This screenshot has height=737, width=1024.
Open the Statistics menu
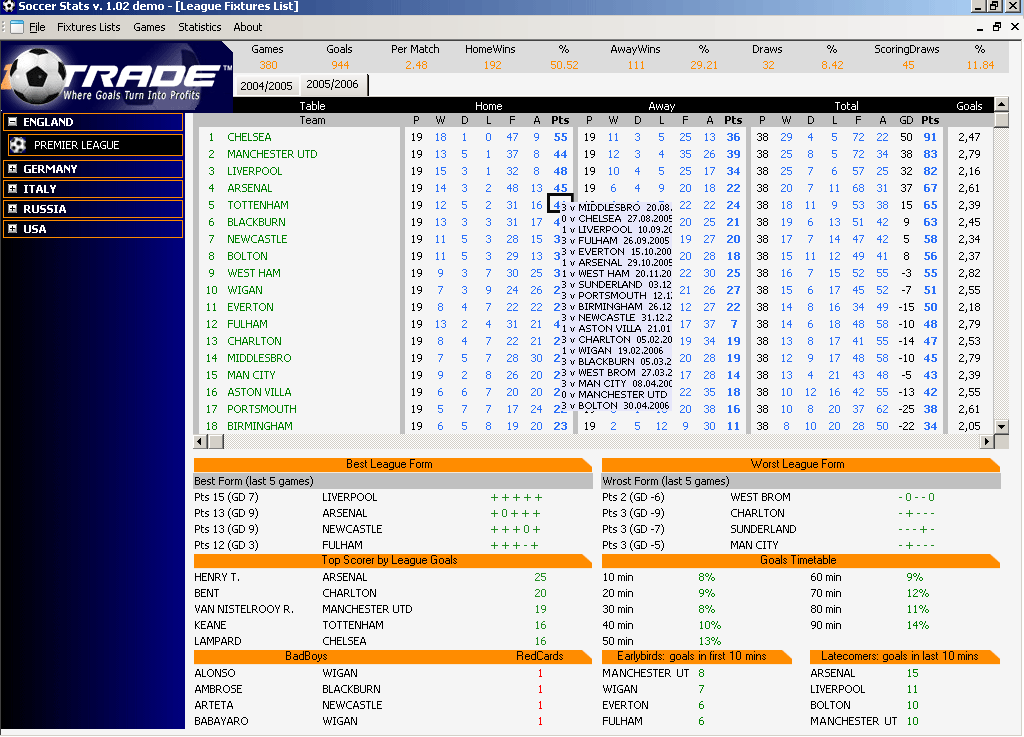click(199, 27)
